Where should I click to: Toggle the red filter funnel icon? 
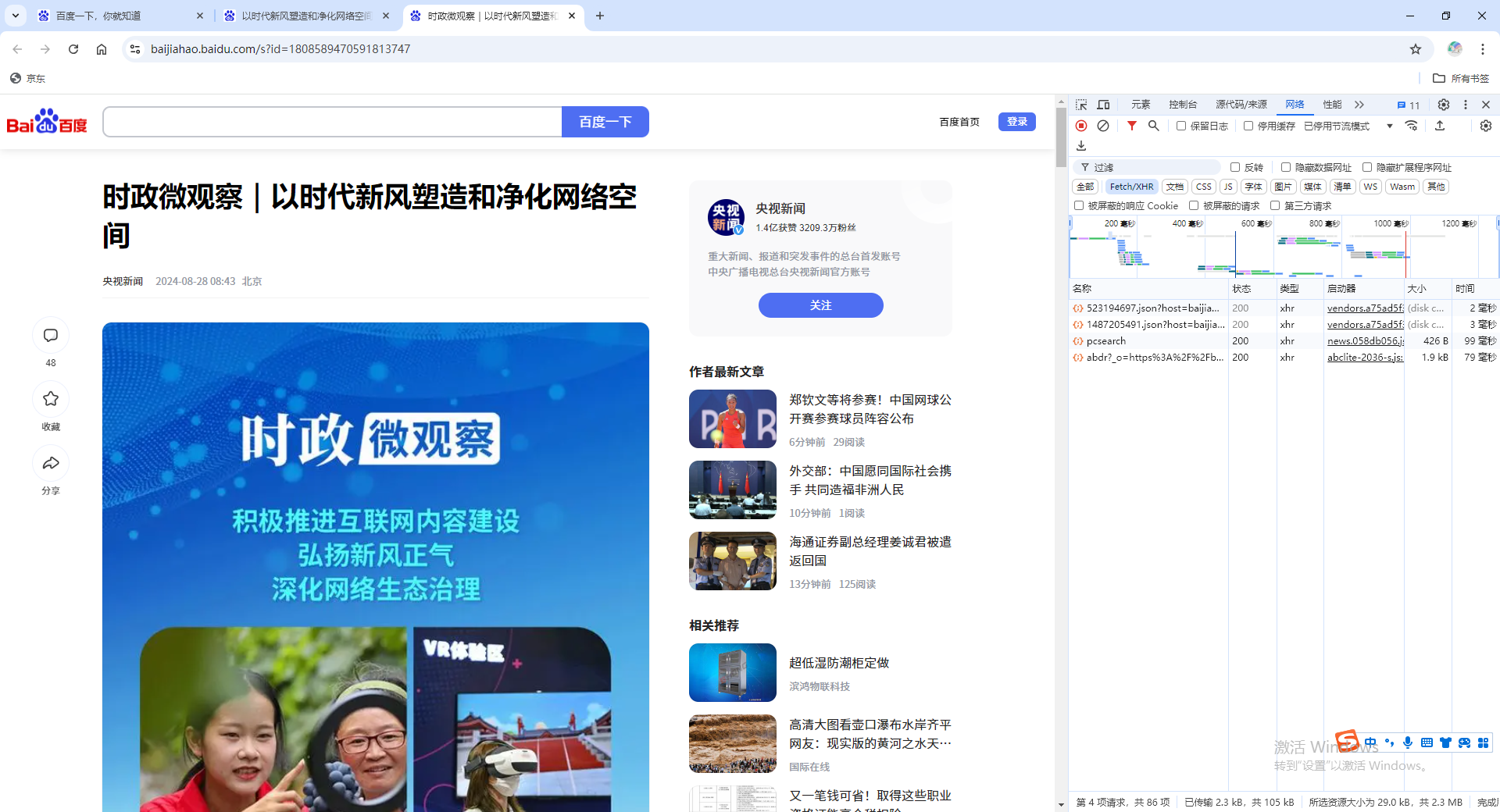1131,126
